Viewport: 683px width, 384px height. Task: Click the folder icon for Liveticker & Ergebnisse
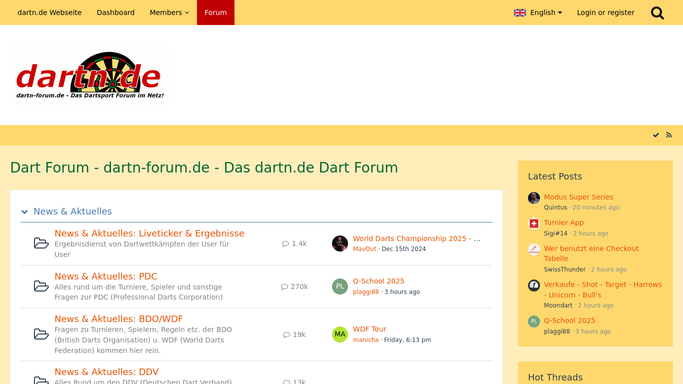(x=41, y=243)
